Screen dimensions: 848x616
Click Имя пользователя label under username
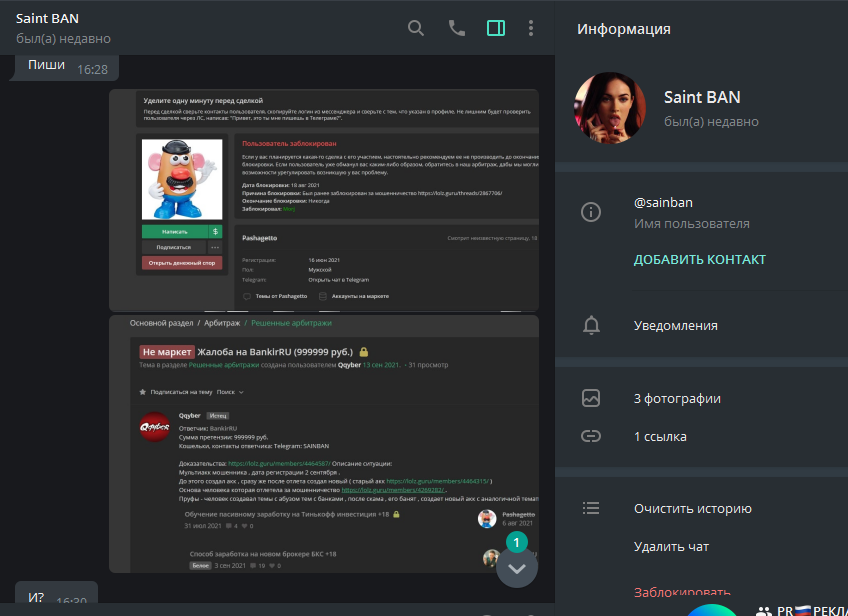point(692,223)
